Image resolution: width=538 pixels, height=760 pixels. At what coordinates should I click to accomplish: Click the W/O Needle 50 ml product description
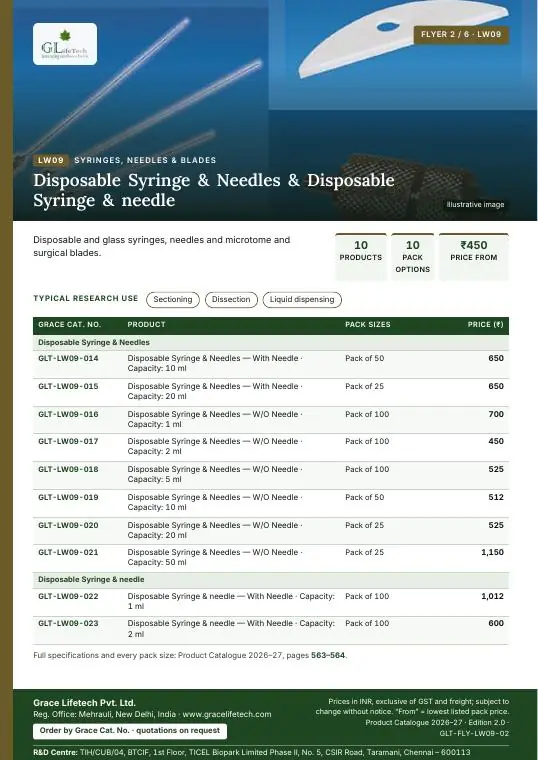point(215,557)
